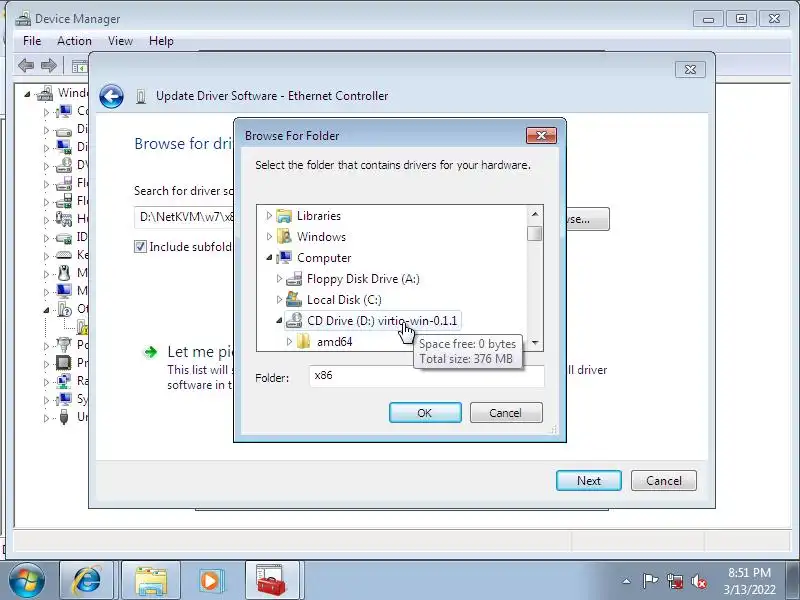Select the Other devices category icon
Screen dimensions: 800x600
64,309
